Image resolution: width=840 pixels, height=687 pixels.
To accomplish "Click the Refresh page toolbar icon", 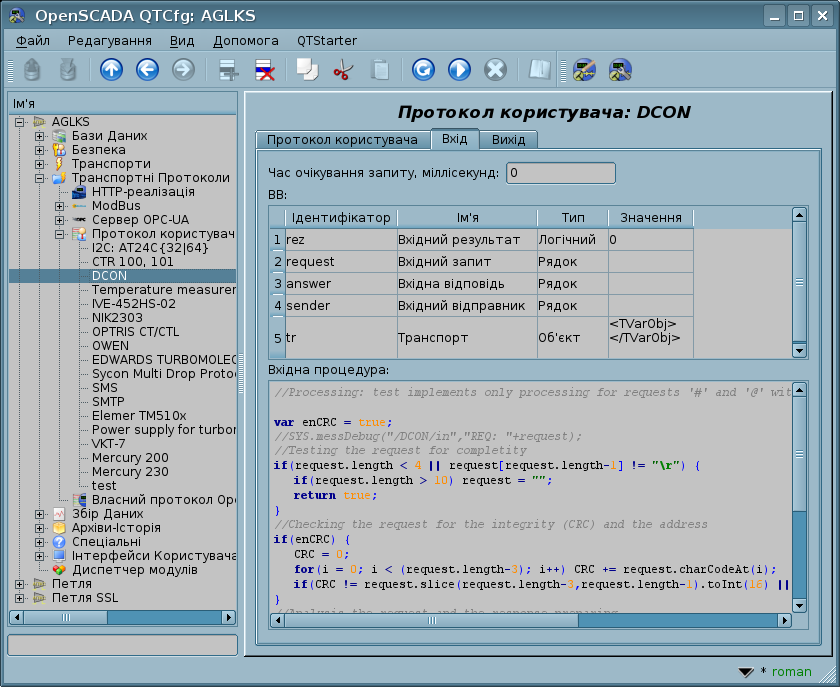I will point(423,69).
